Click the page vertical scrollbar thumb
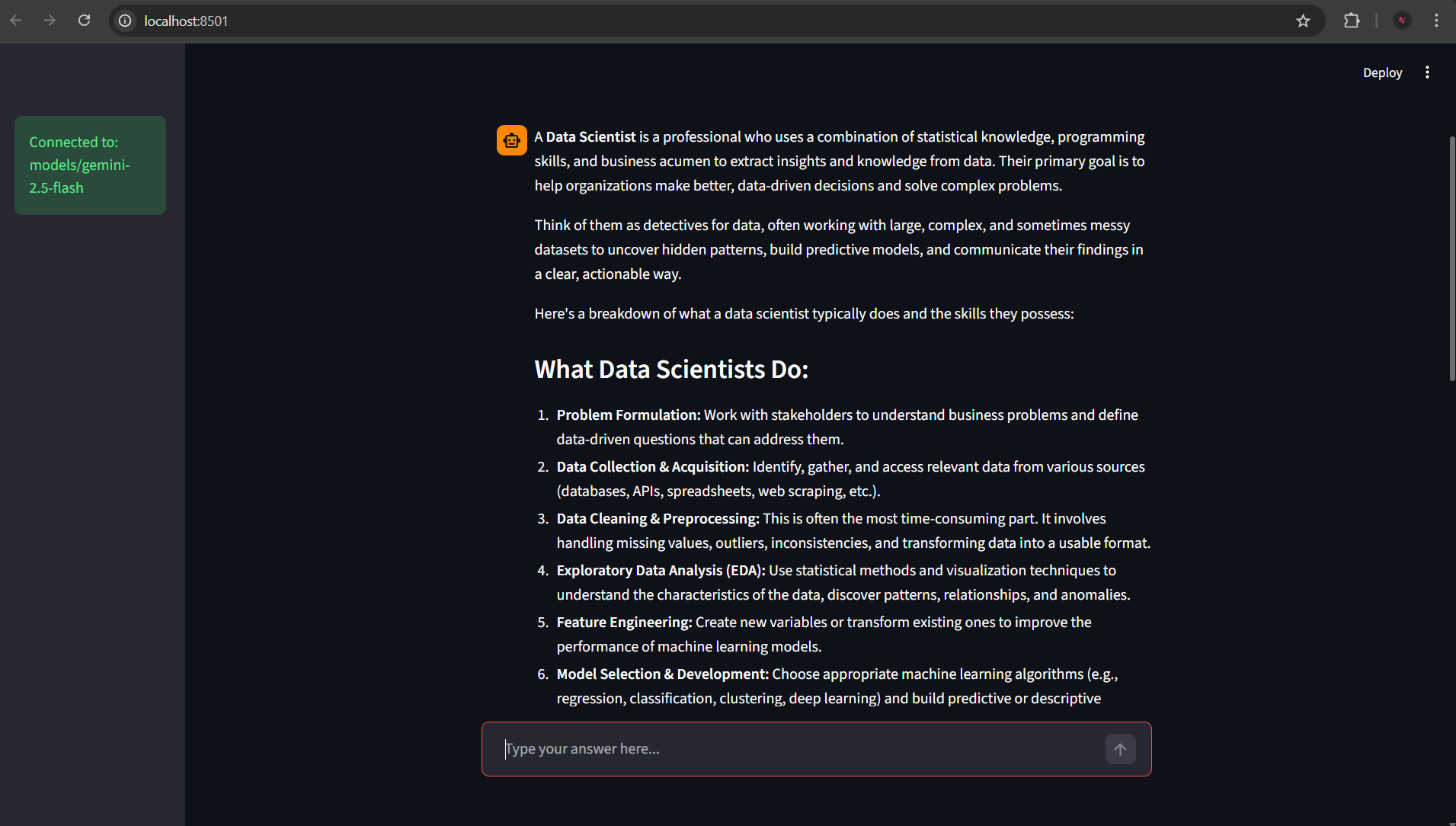Image resolution: width=1456 pixels, height=826 pixels. click(1452, 259)
